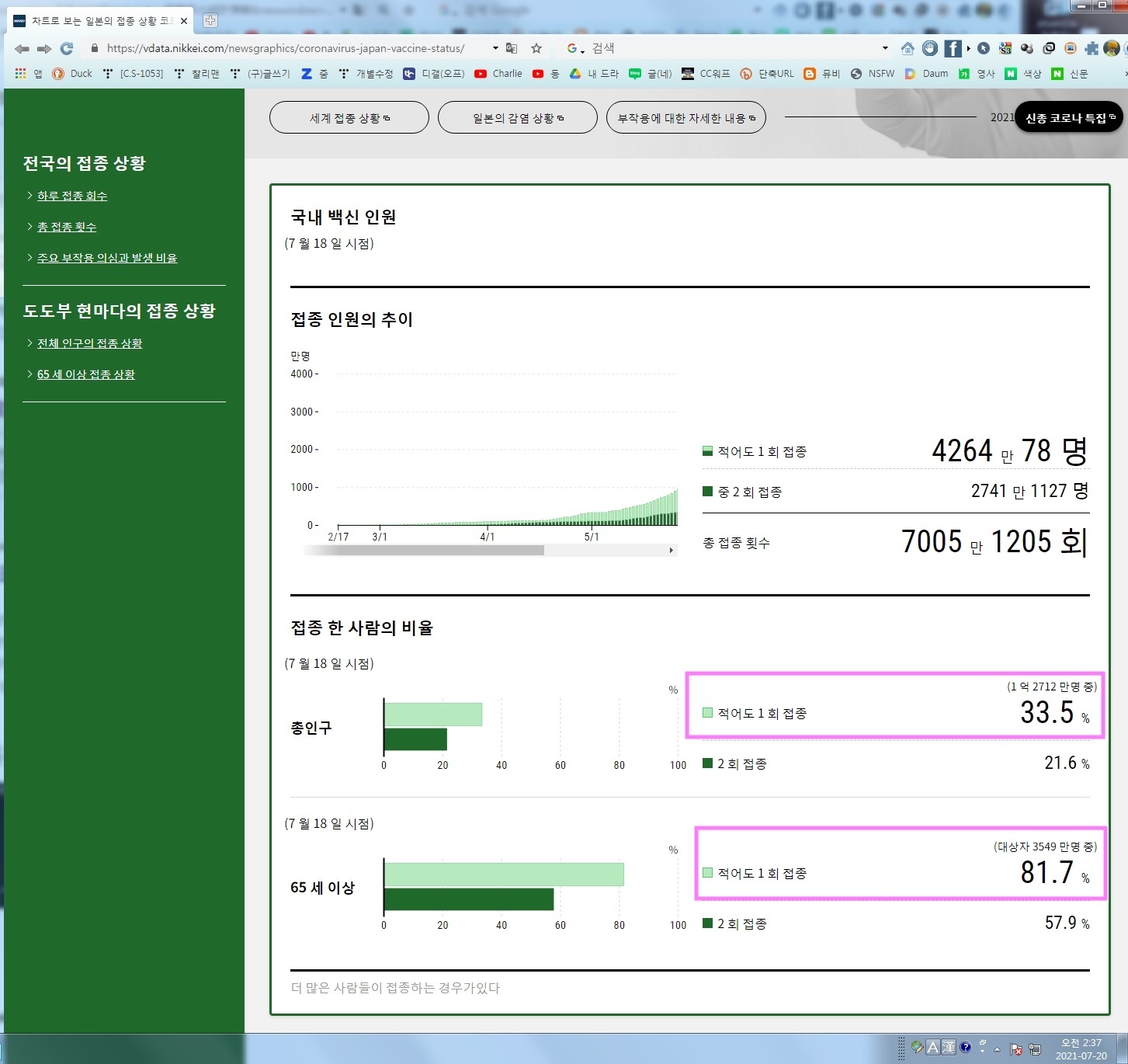Image resolution: width=1128 pixels, height=1064 pixels.
Task: Expand the address bar history dropdown
Action: pyautogui.click(x=495, y=48)
